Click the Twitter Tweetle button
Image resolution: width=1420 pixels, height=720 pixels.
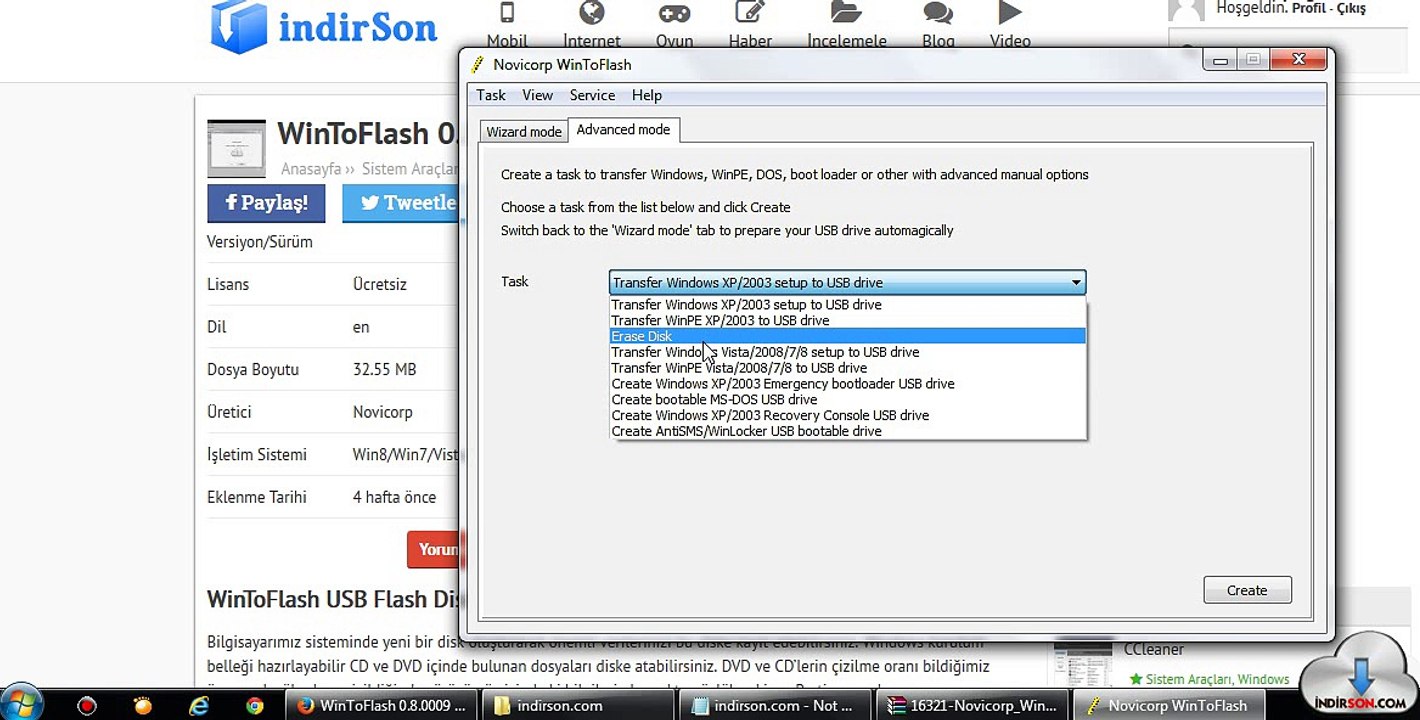[400, 203]
